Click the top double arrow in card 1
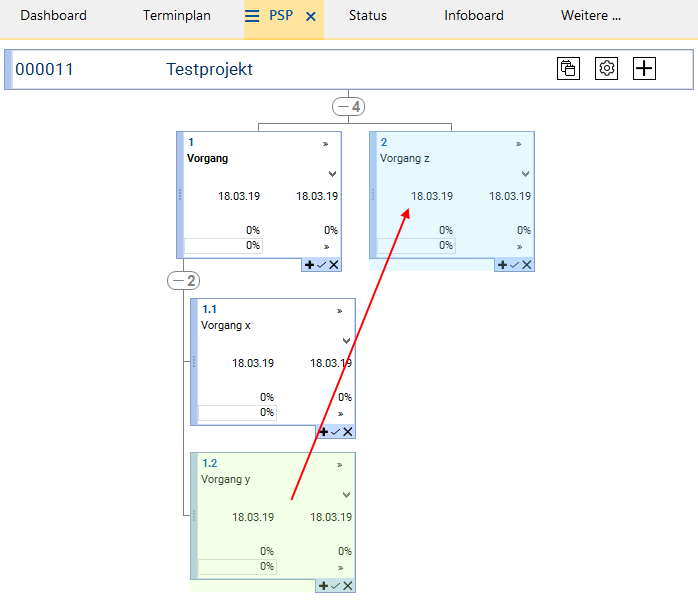The image size is (698, 601). click(x=325, y=144)
